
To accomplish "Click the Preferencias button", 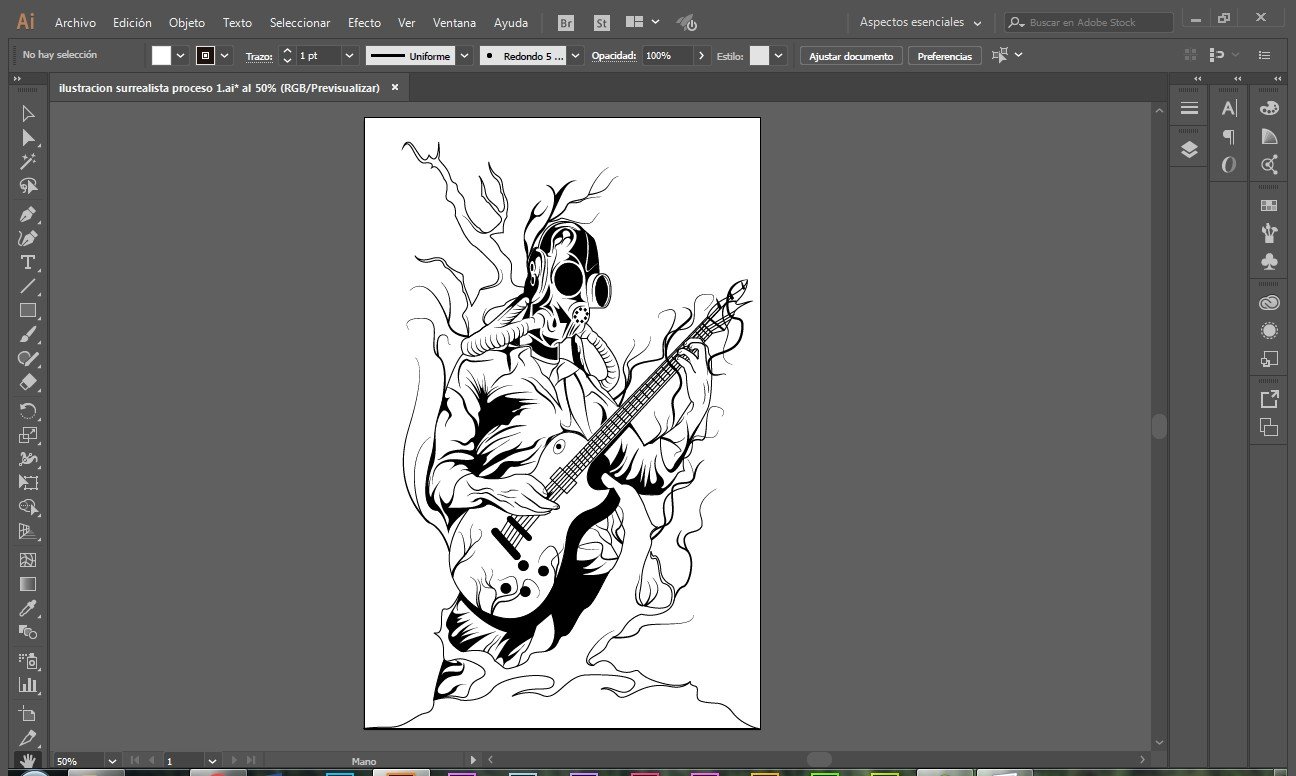I will (x=944, y=56).
